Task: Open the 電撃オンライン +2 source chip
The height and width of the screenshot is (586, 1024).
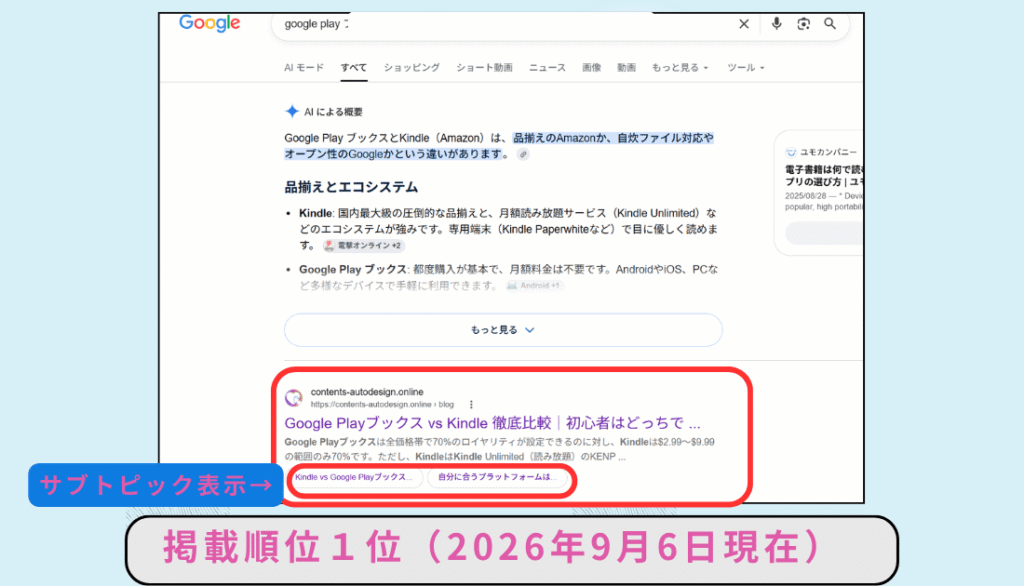Action: (x=363, y=246)
